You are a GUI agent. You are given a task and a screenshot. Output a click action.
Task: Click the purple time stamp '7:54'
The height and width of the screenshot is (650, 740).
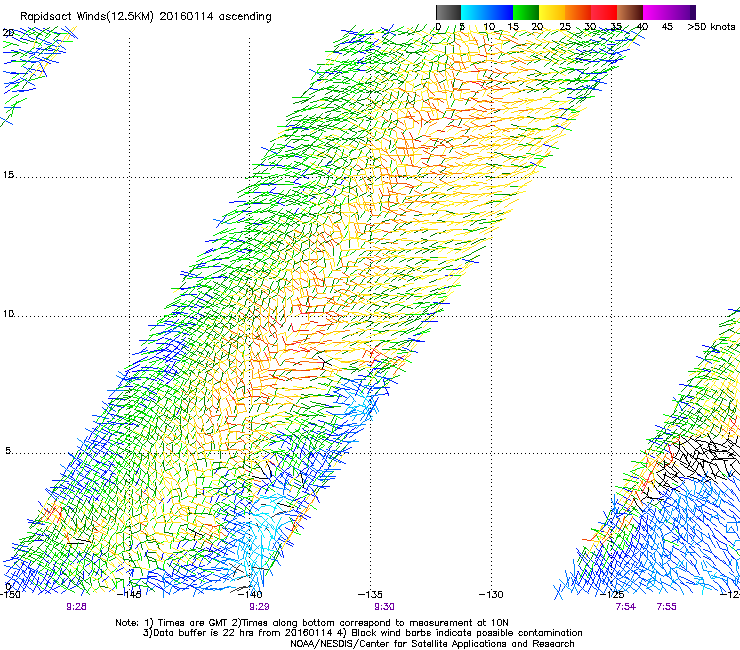(x=625, y=607)
